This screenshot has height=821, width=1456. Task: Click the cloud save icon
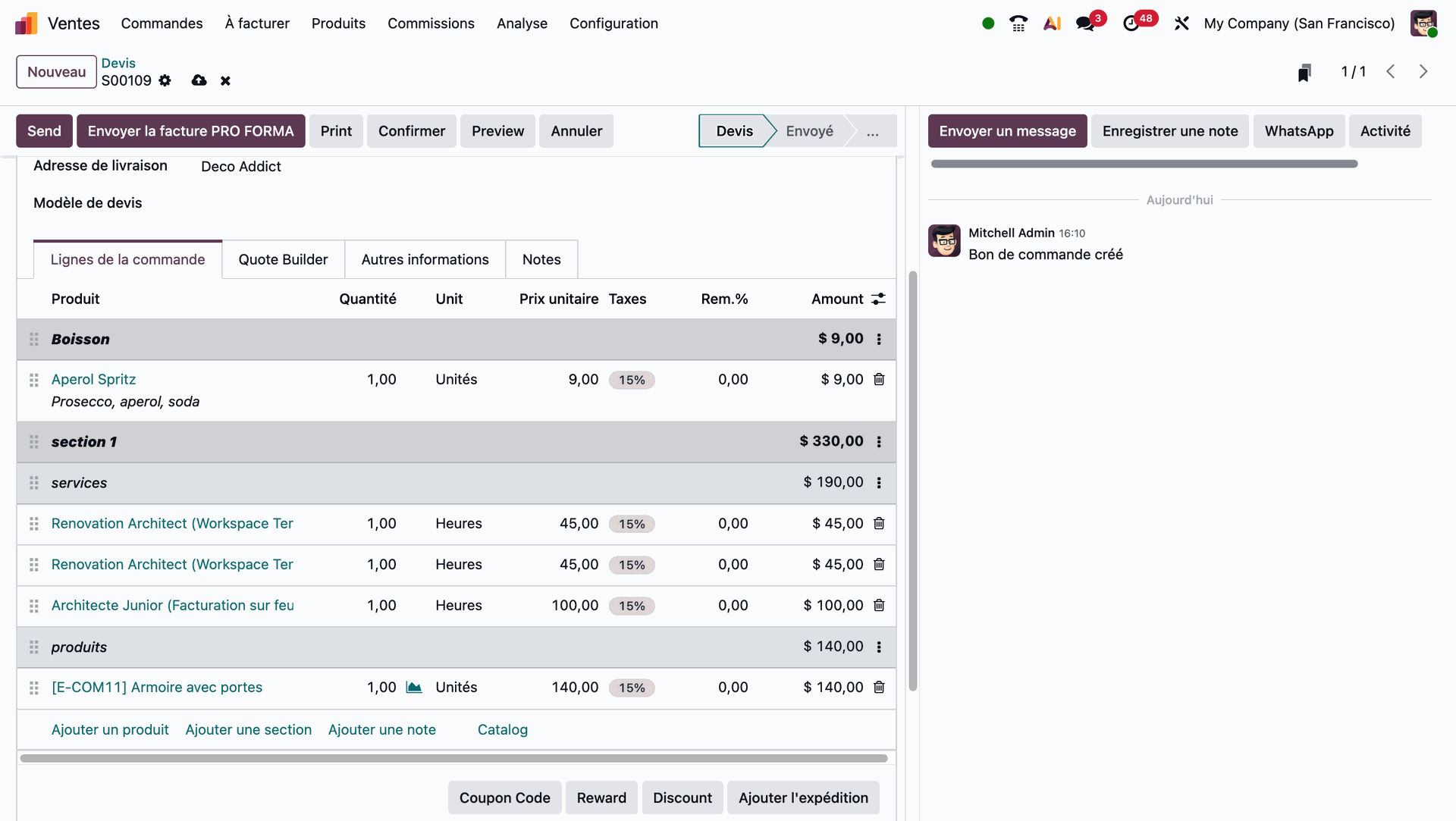[199, 80]
